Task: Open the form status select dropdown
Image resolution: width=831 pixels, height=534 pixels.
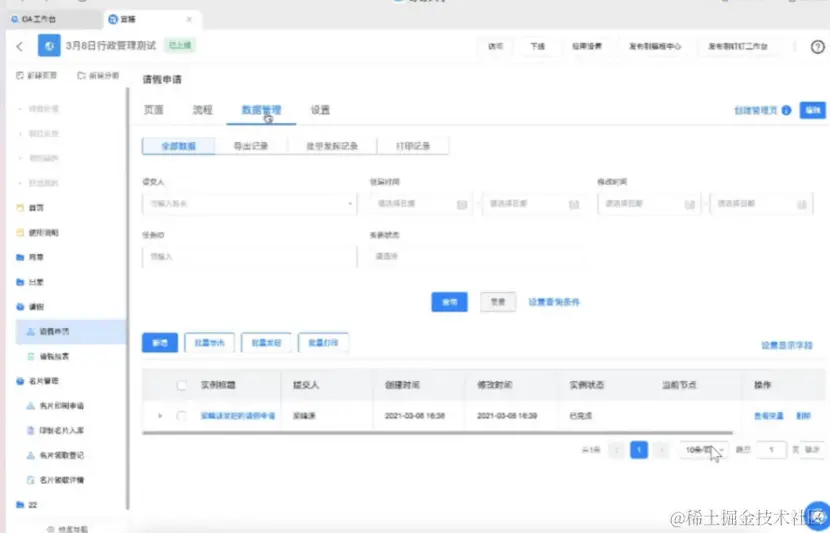Action: [x=477, y=256]
